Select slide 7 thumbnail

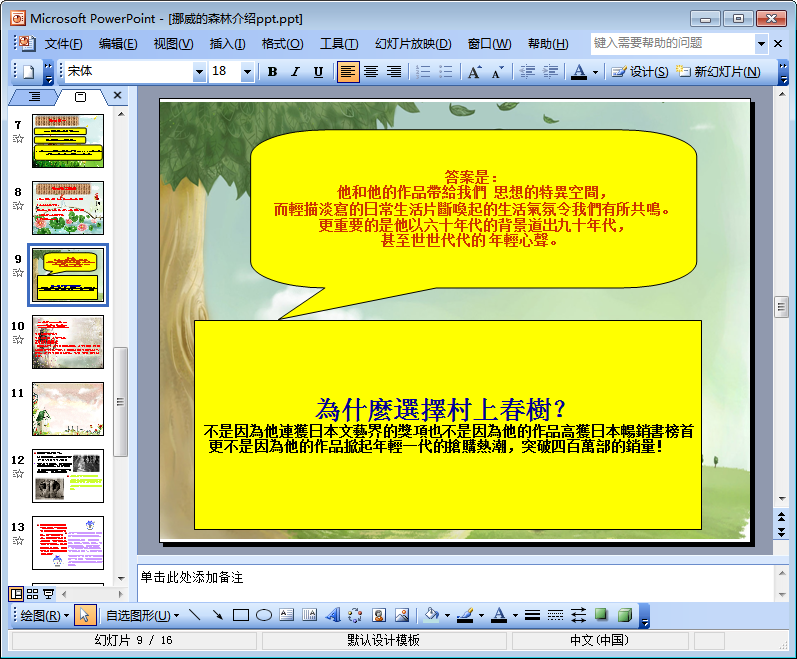[68, 141]
